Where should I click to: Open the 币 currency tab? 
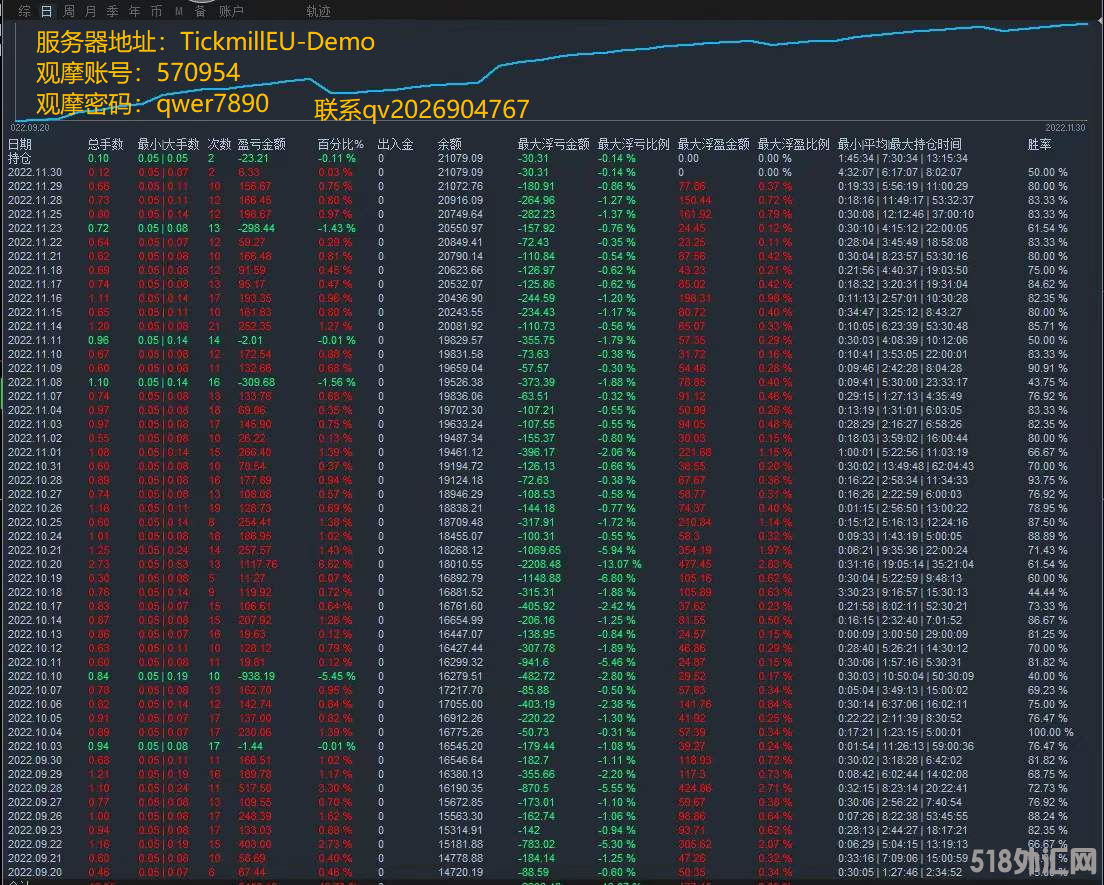point(156,11)
